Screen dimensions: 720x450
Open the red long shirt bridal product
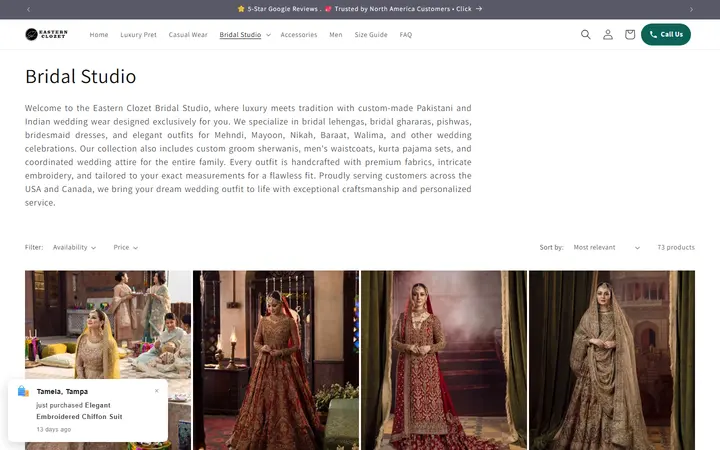(x=444, y=360)
